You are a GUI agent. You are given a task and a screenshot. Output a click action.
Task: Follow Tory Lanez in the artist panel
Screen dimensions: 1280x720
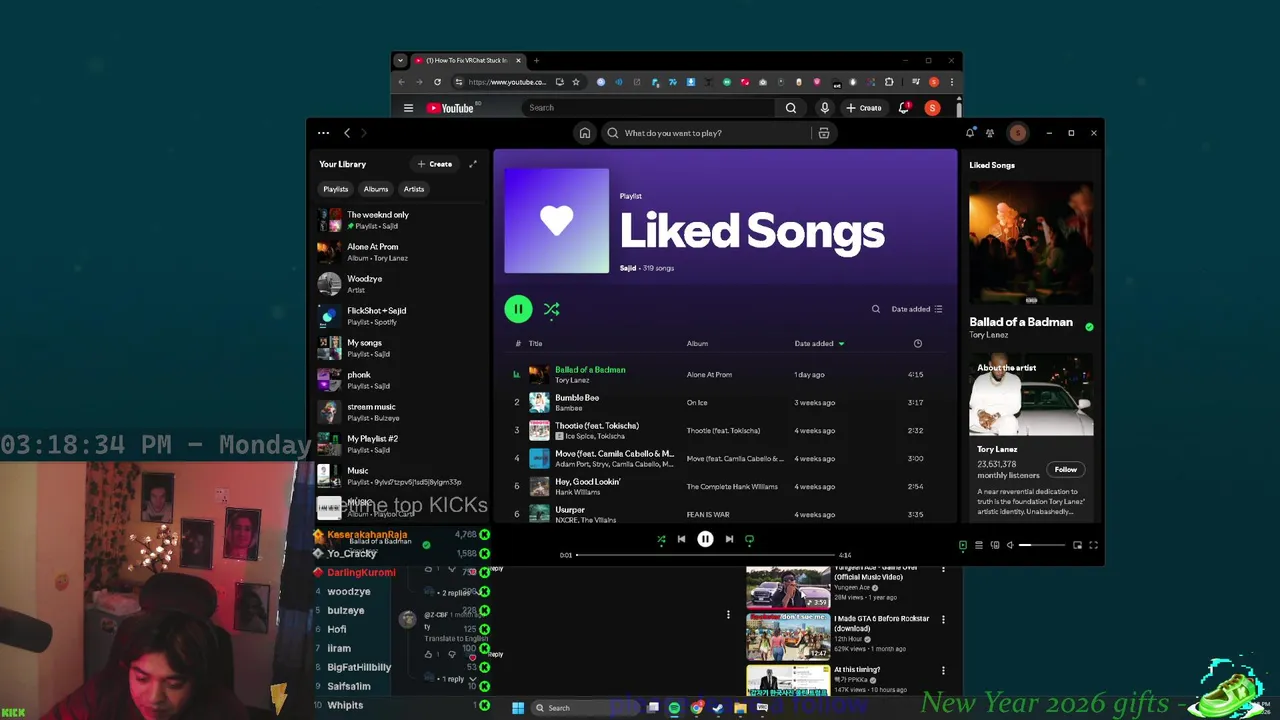coord(1066,469)
